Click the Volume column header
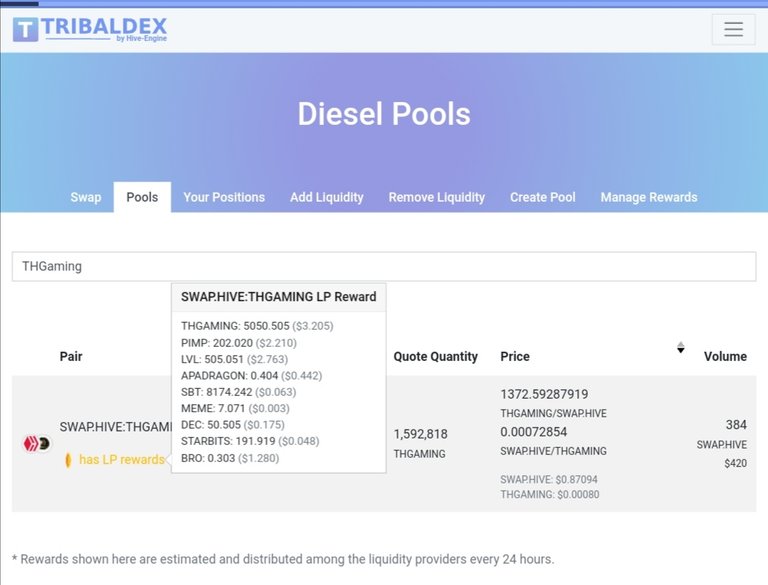Viewport: 768px width, 585px height. pyautogui.click(x=725, y=356)
